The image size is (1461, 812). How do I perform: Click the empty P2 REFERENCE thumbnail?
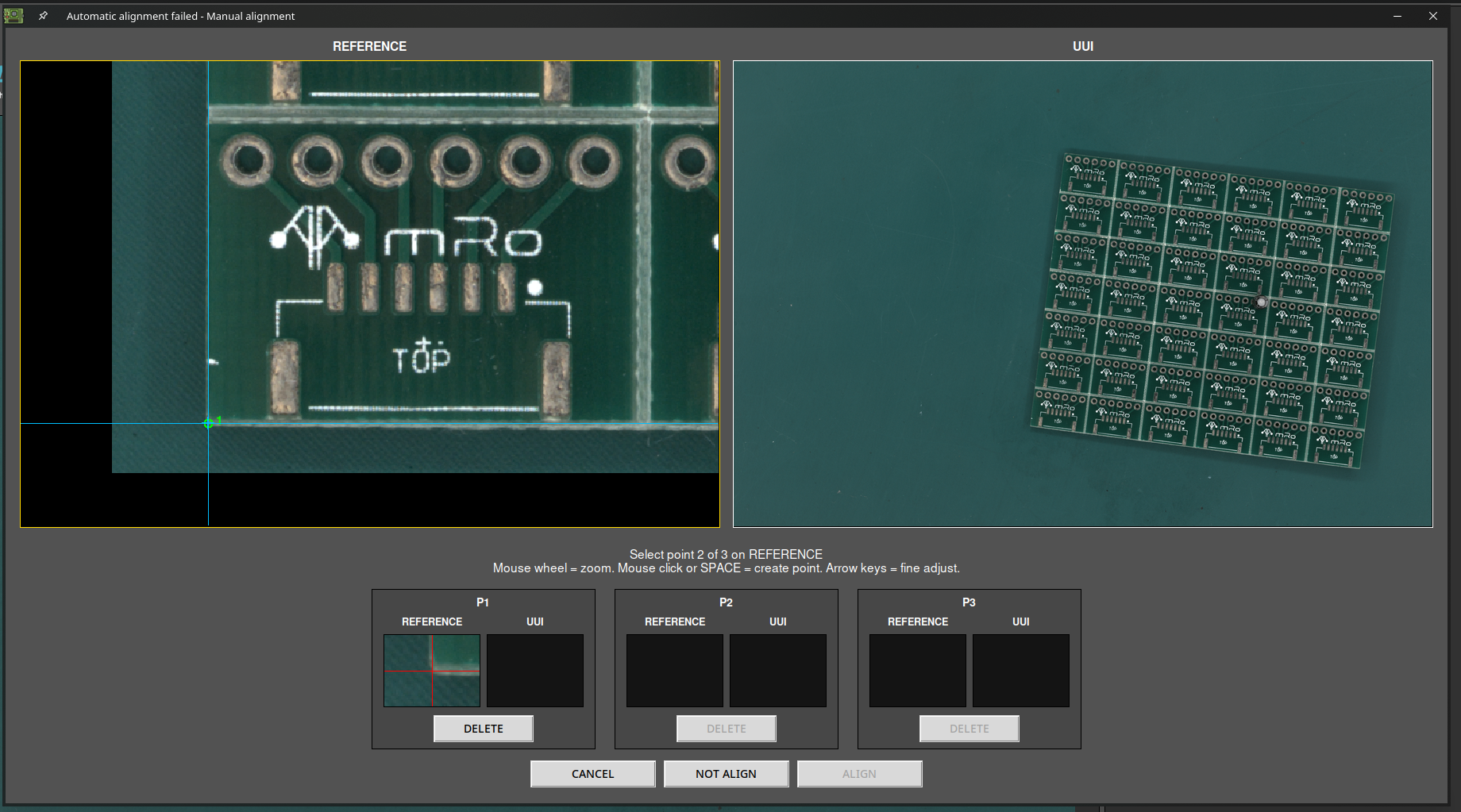(x=675, y=671)
